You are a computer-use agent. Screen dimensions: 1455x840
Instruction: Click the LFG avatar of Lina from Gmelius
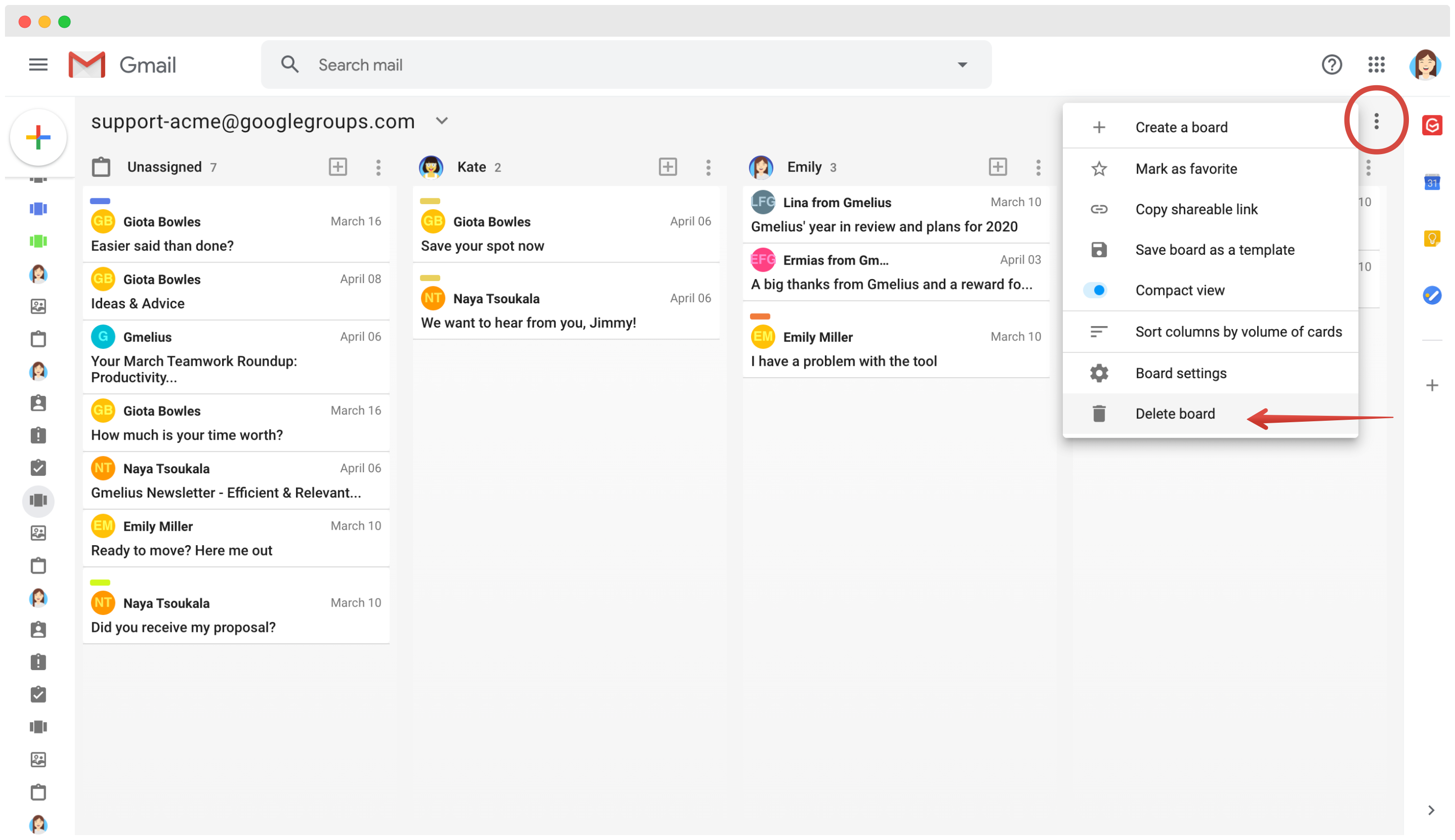[762, 202]
